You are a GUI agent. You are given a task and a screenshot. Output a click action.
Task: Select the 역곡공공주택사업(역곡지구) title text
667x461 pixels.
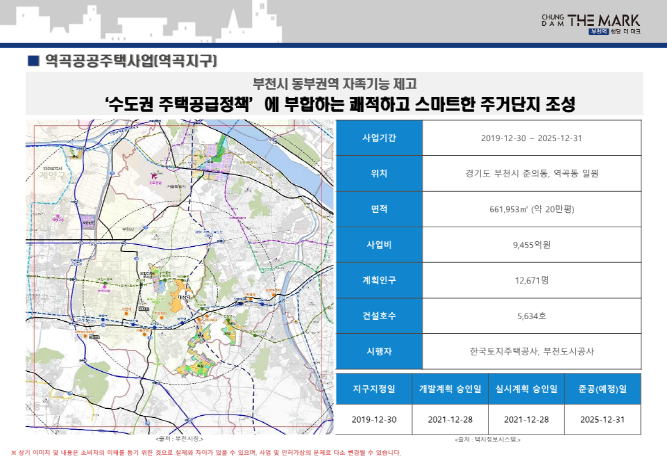tap(130, 61)
